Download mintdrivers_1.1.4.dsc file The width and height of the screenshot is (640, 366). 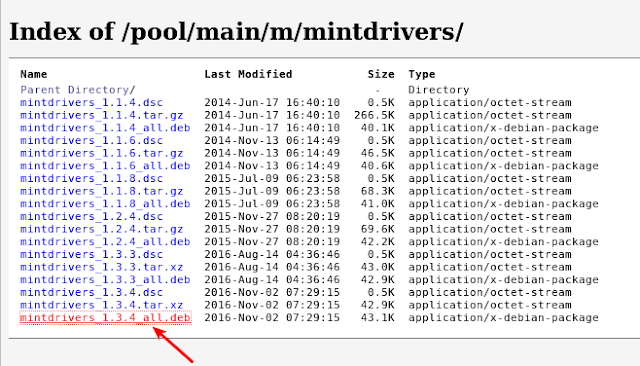[x=91, y=102]
